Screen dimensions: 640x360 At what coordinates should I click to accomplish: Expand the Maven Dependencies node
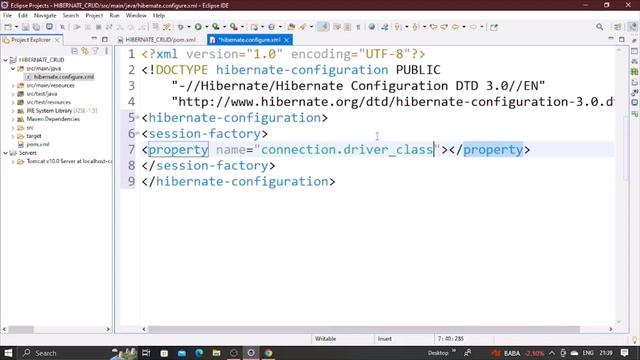tap(13, 120)
